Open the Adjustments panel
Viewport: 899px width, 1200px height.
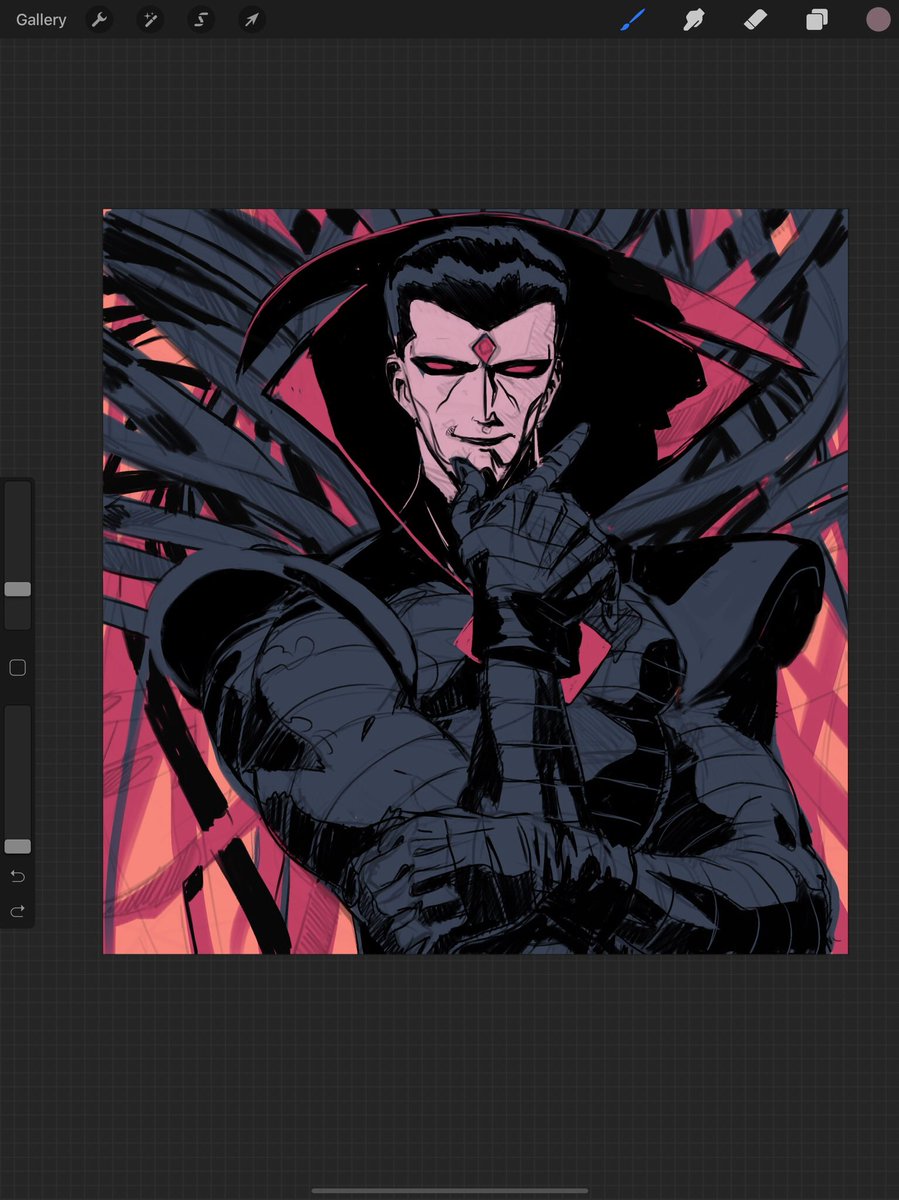[150, 19]
